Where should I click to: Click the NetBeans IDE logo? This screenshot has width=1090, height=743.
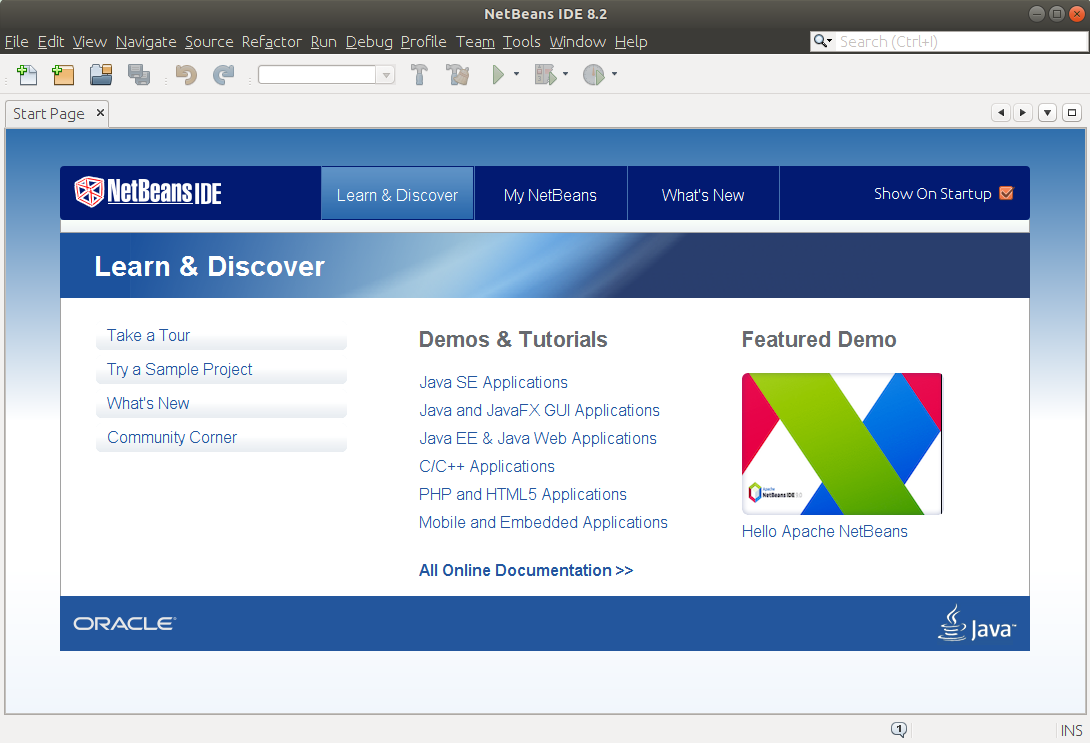(x=148, y=192)
